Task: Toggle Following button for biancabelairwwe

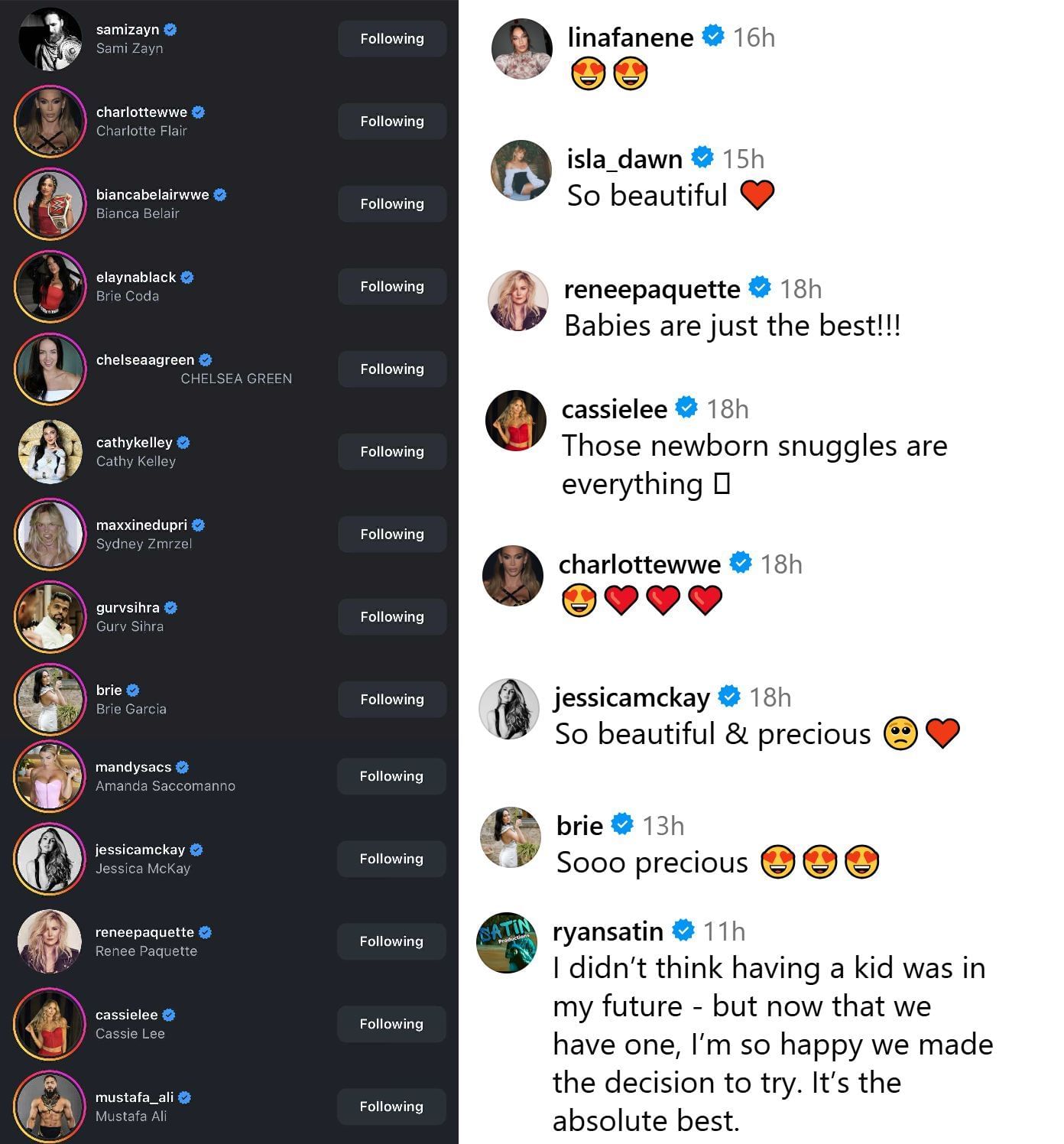Action: tap(392, 204)
